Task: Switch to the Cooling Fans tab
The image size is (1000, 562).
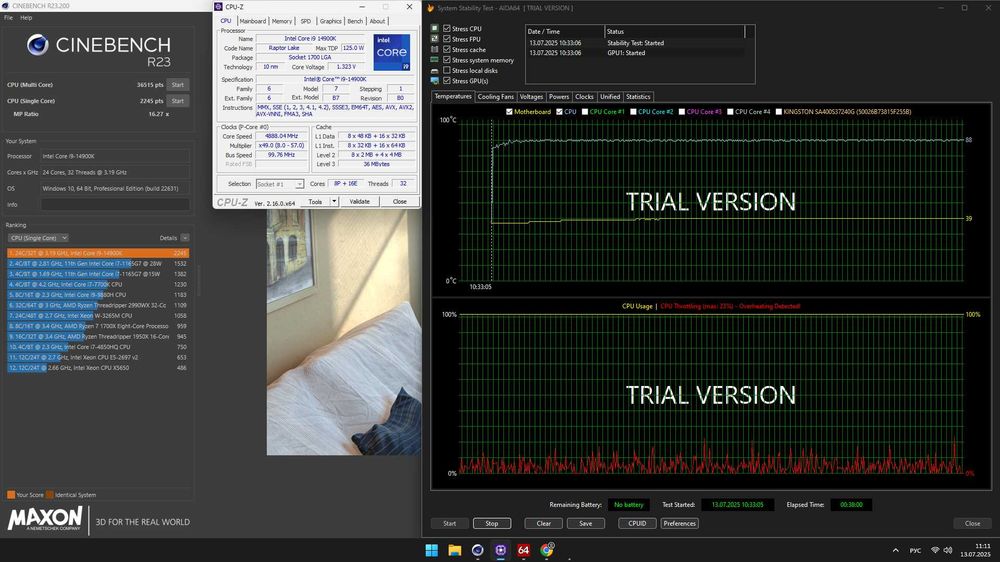Action: (x=496, y=97)
